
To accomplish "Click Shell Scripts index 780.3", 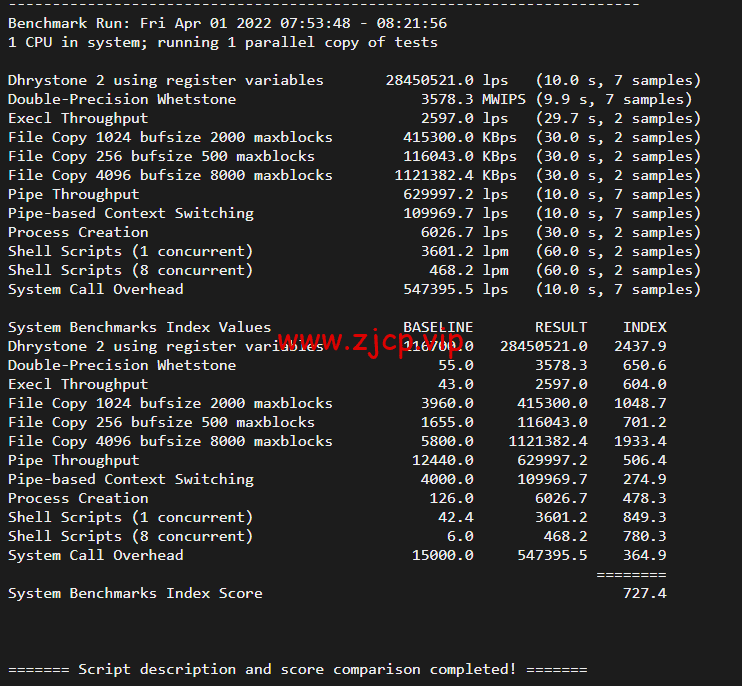I will point(645,536).
